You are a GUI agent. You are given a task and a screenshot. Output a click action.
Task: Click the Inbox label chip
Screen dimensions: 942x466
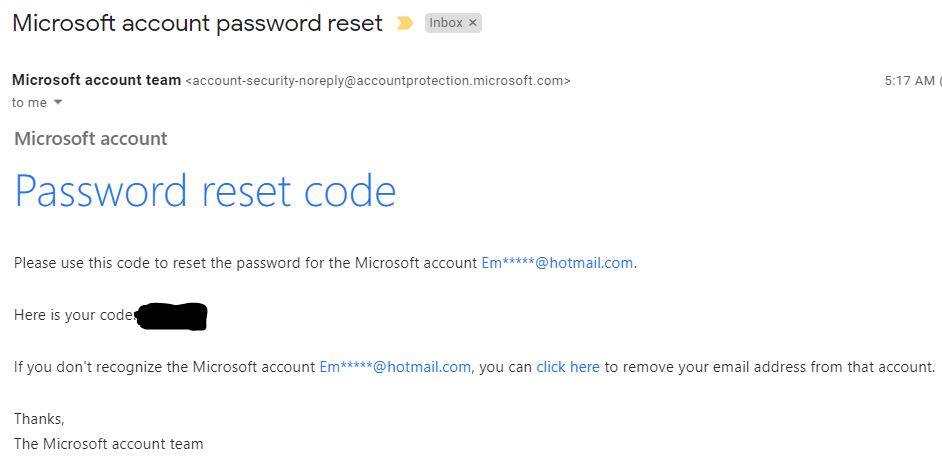(x=446, y=23)
